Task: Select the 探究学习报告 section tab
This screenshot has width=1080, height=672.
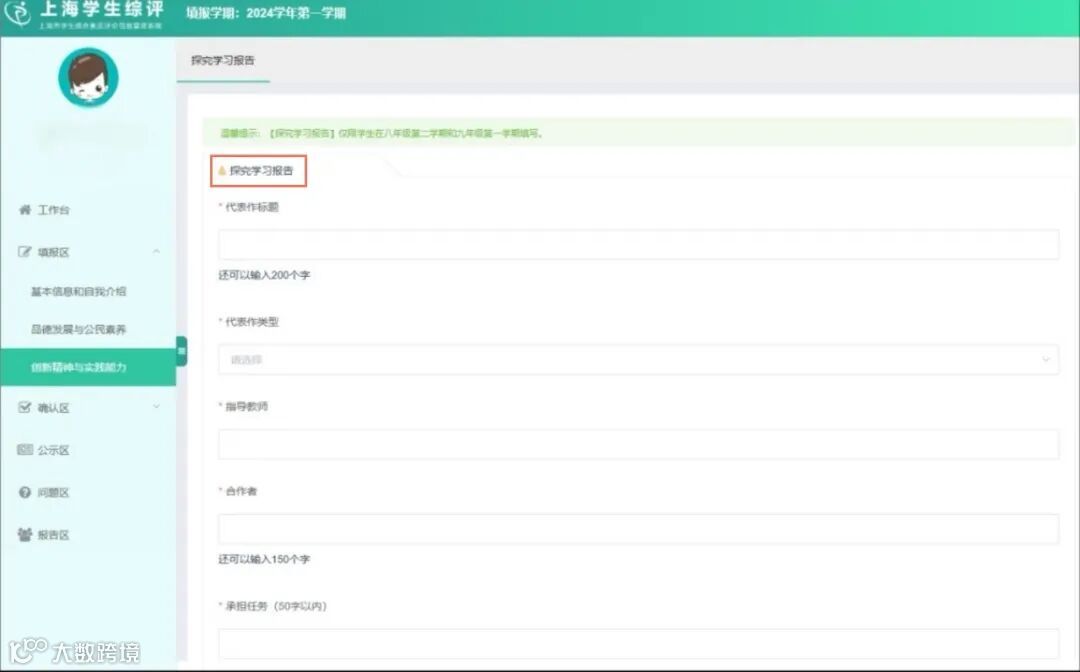Action: [x=258, y=171]
